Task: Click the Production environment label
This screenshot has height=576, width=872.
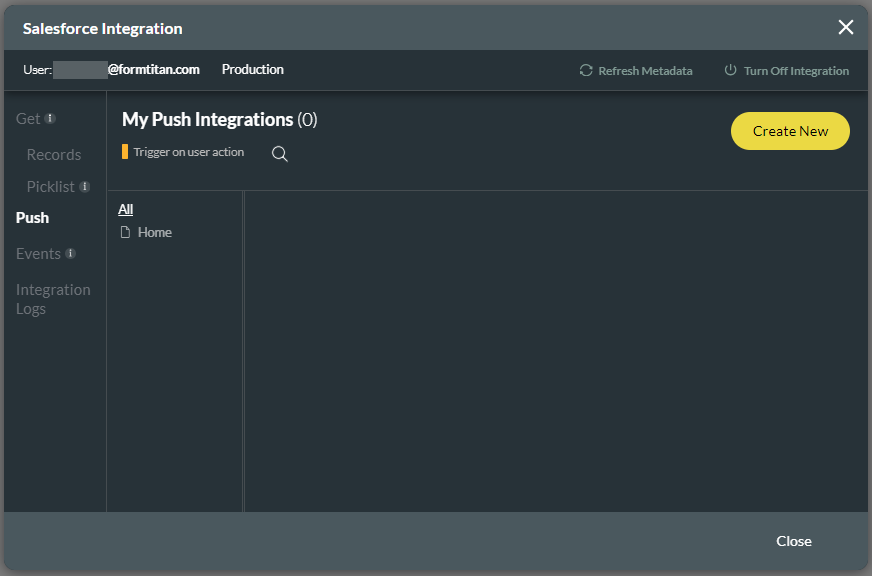Action: coord(252,70)
